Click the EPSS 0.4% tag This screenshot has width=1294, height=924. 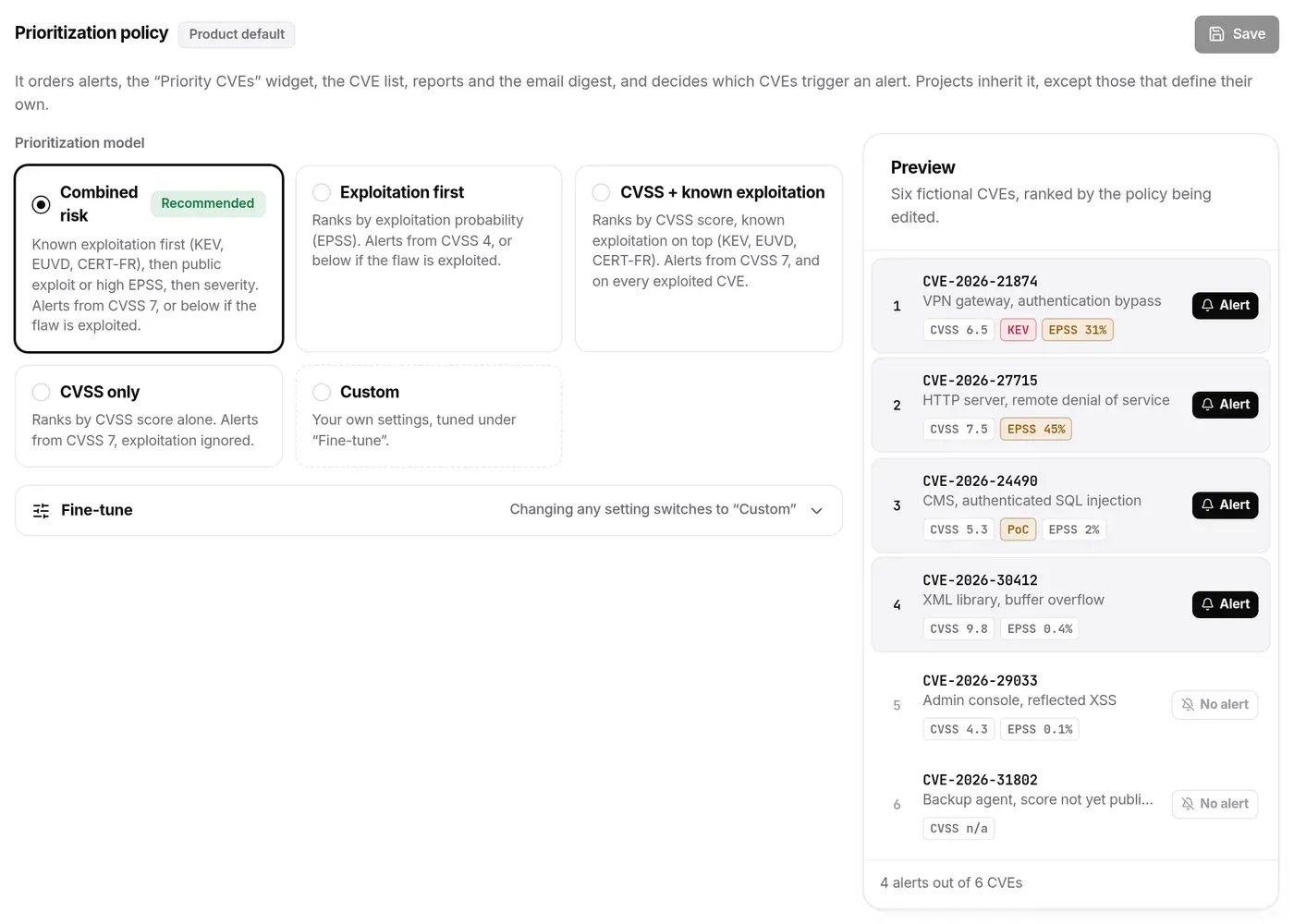(1040, 629)
